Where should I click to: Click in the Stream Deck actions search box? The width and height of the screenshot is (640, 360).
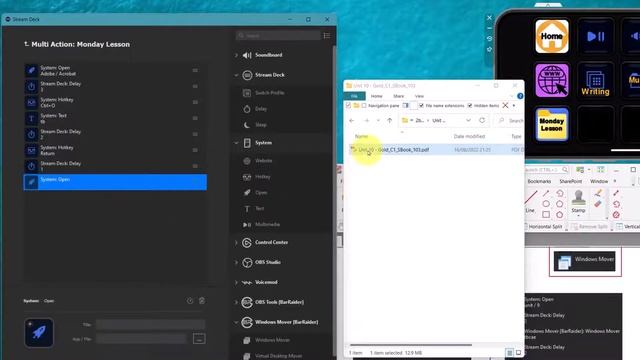click(278, 36)
